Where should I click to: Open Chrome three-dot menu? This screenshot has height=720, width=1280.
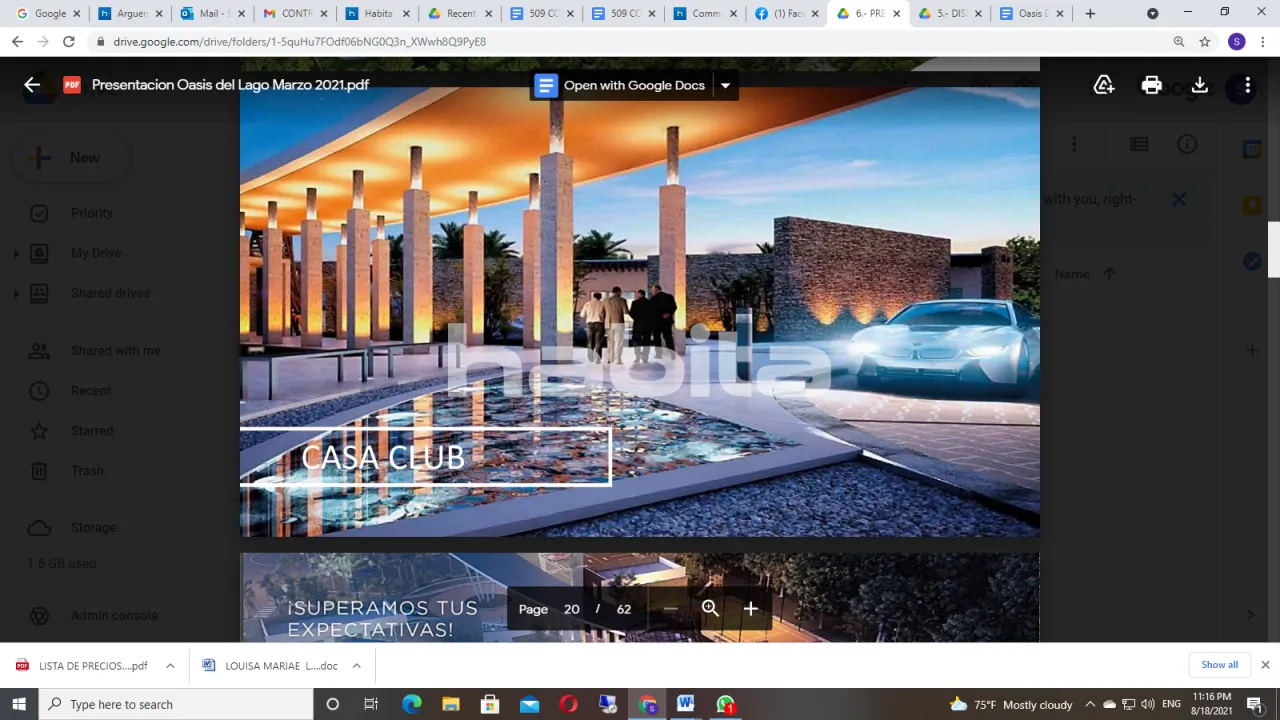click(x=1263, y=42)
